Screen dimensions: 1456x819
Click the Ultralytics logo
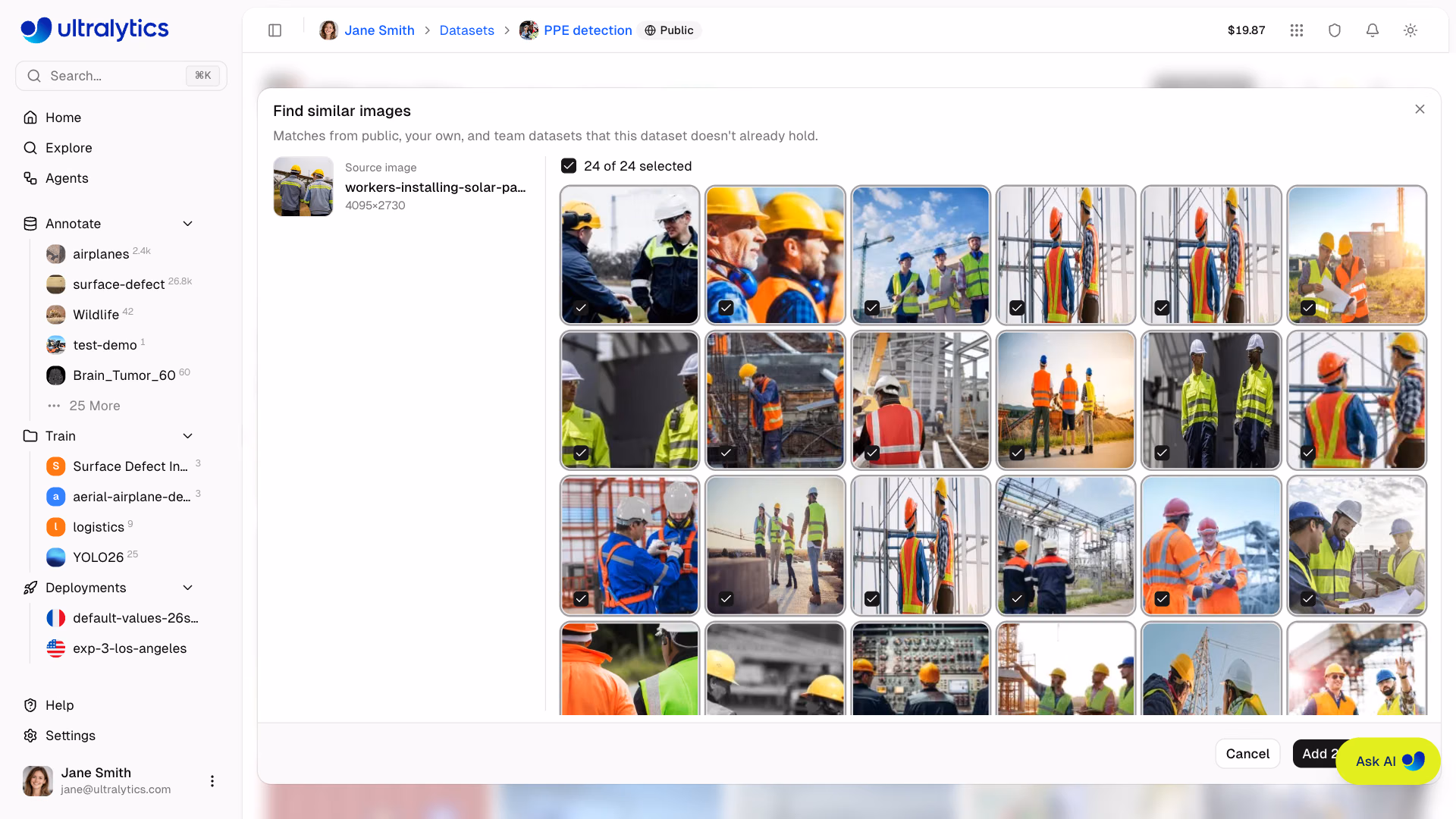pyautogui.click(x=95, y=29)
